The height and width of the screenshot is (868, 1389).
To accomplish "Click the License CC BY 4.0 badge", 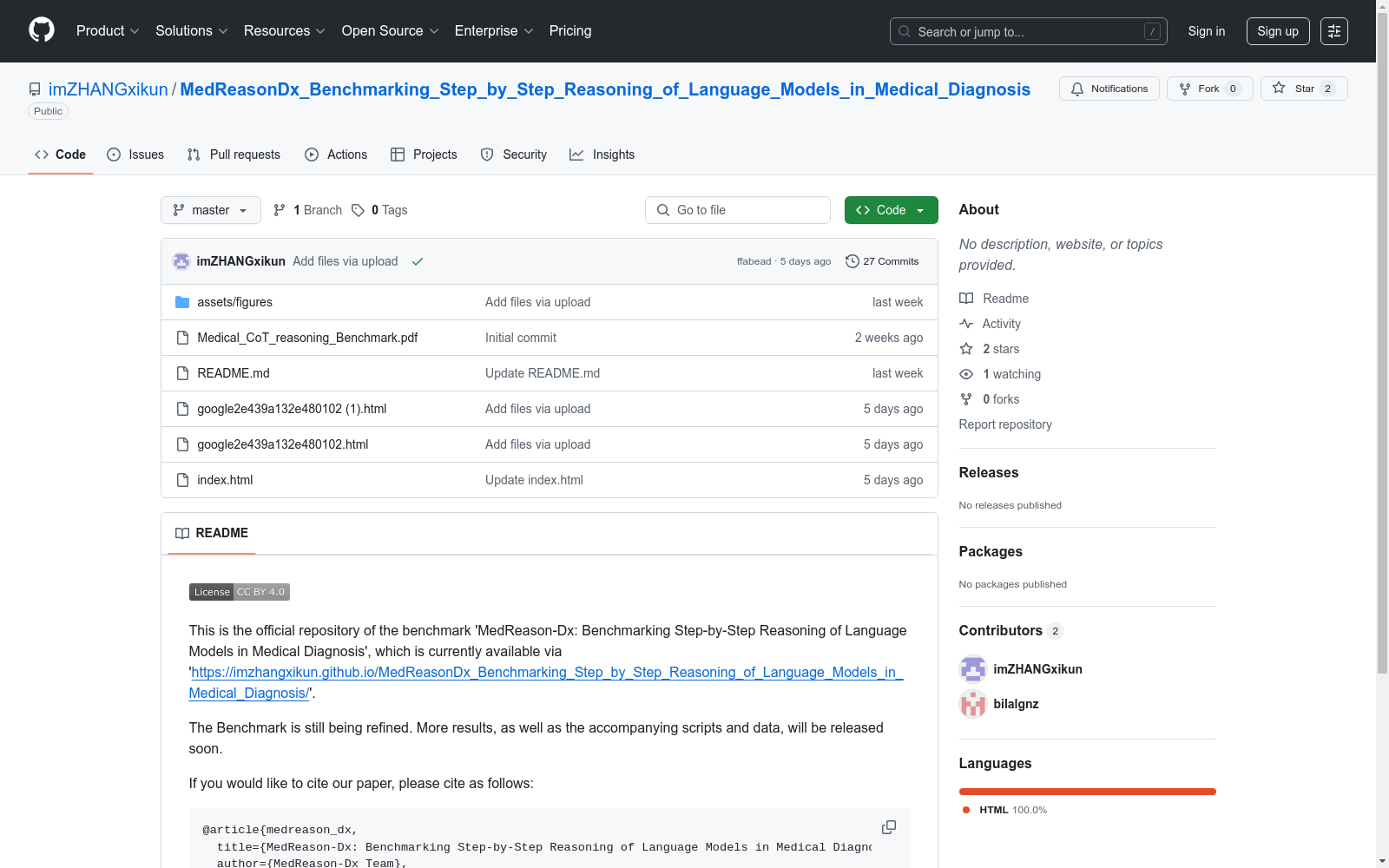I will (240, 592).
